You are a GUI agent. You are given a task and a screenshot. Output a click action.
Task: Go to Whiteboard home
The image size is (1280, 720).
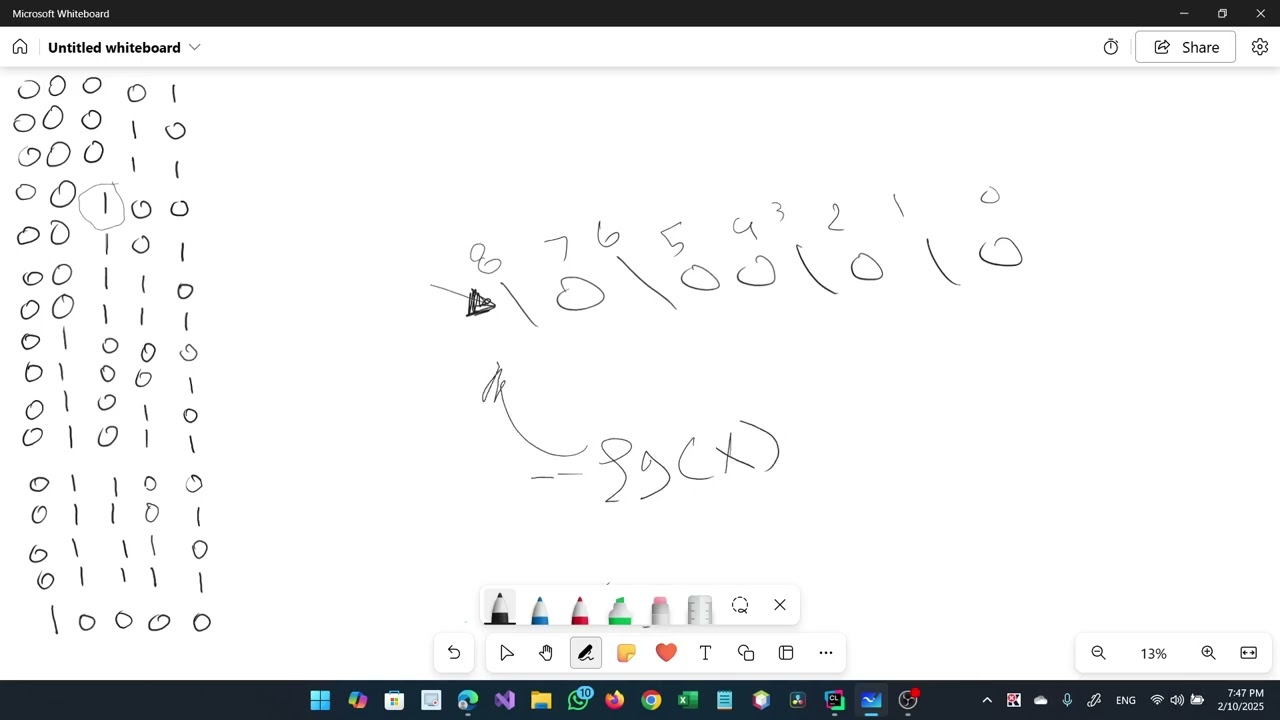point(20,47)
